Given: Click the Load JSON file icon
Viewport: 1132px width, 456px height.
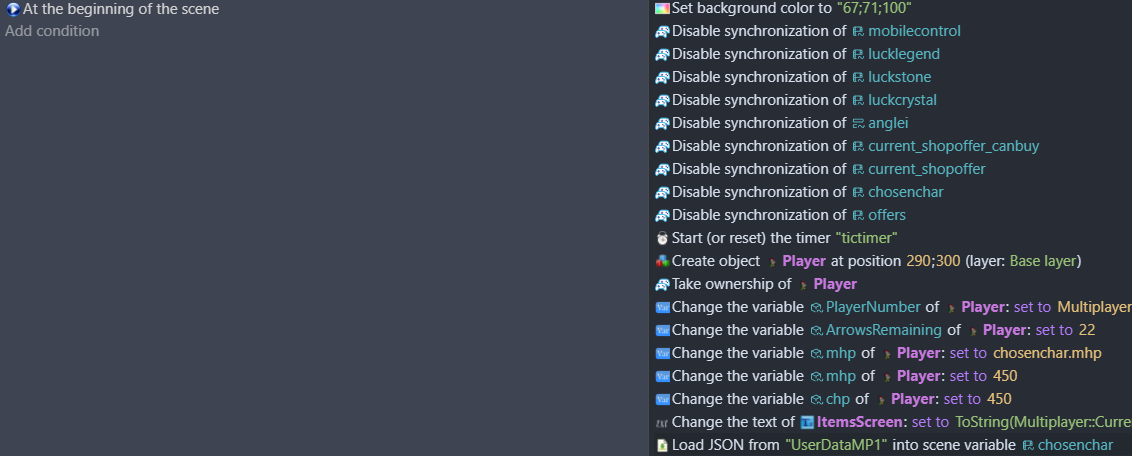Looking at the screenshot, I should (662, 445).
